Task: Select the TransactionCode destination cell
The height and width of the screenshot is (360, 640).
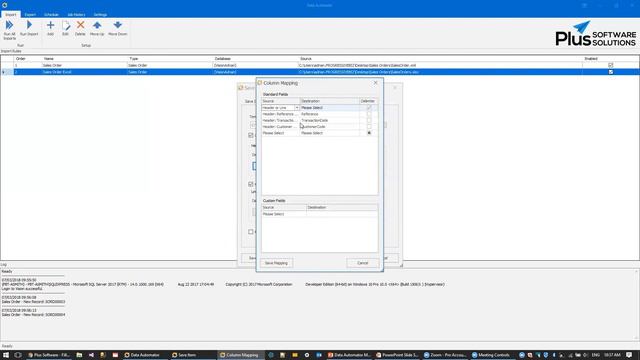Action: (x=329, y=120)
